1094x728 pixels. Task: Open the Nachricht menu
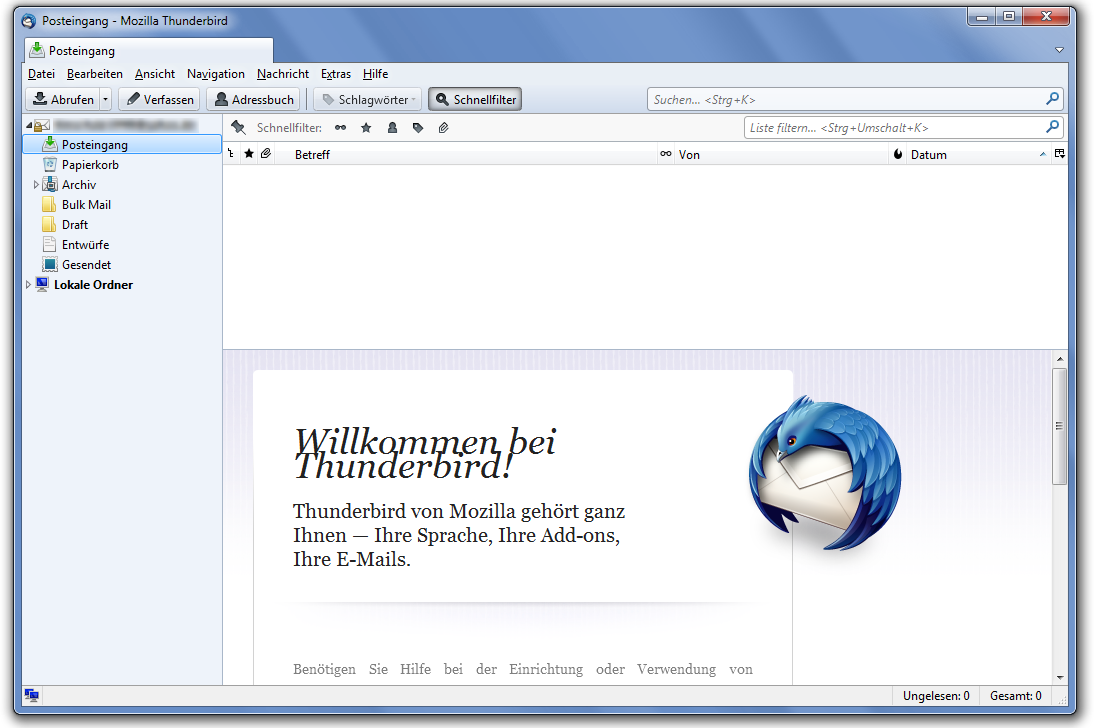click(282, 74)
